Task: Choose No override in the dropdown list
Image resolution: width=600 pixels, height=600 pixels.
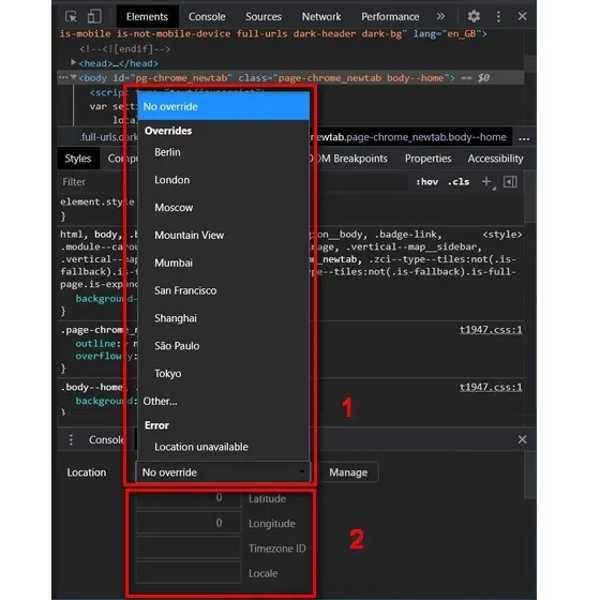Action: (223, 106)
